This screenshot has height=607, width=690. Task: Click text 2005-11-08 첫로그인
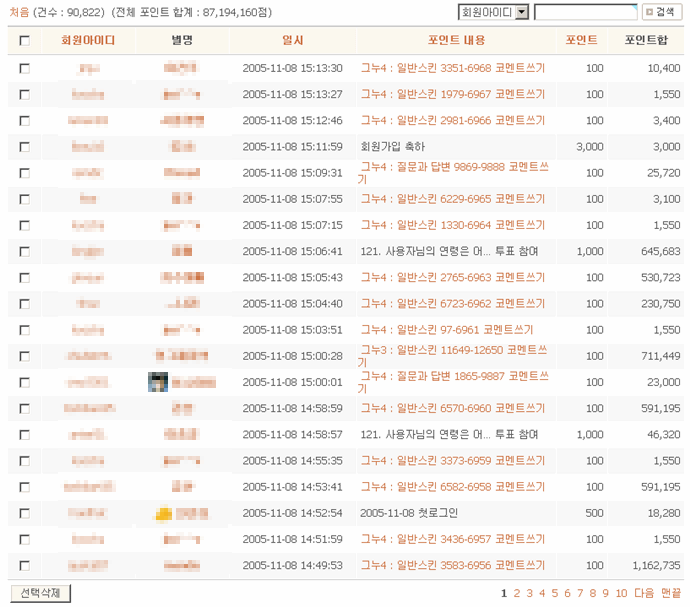(x=409, y=513)
